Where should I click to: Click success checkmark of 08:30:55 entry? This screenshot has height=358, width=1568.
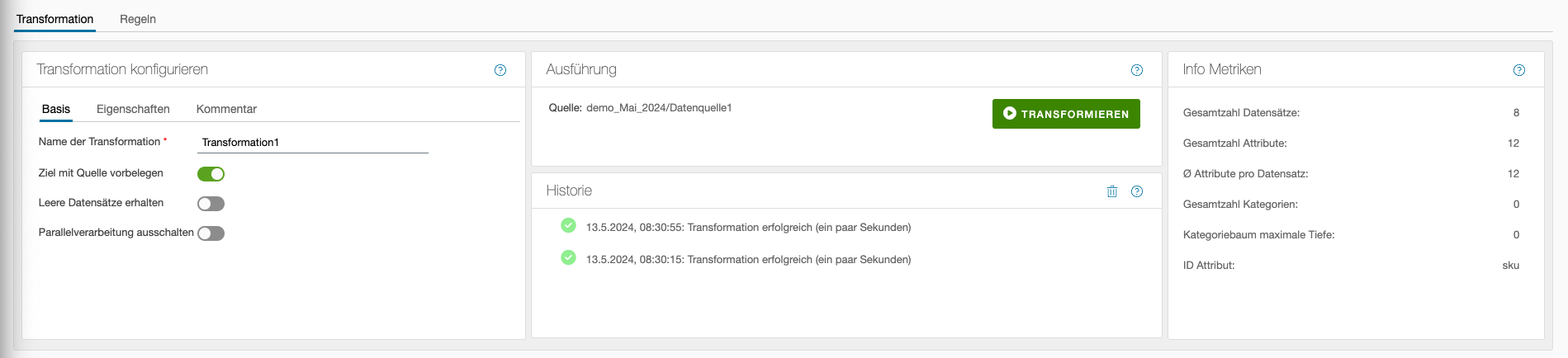coord(568,225)
